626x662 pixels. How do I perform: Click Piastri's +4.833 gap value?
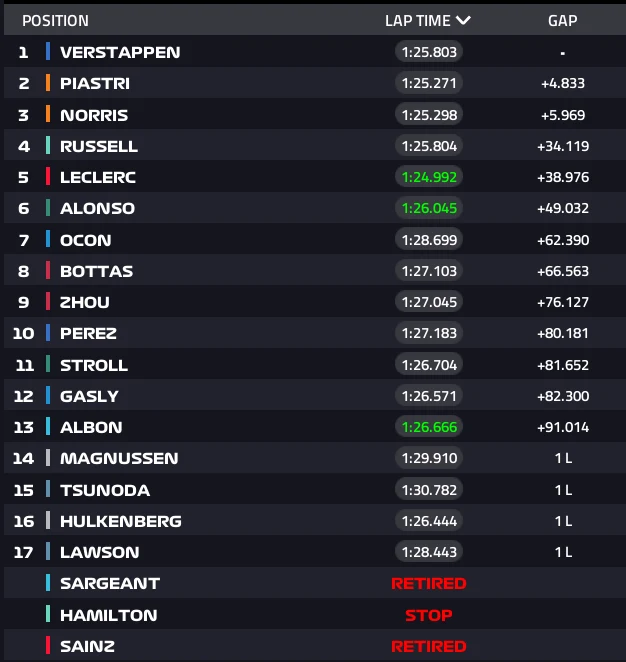[563, 83]
